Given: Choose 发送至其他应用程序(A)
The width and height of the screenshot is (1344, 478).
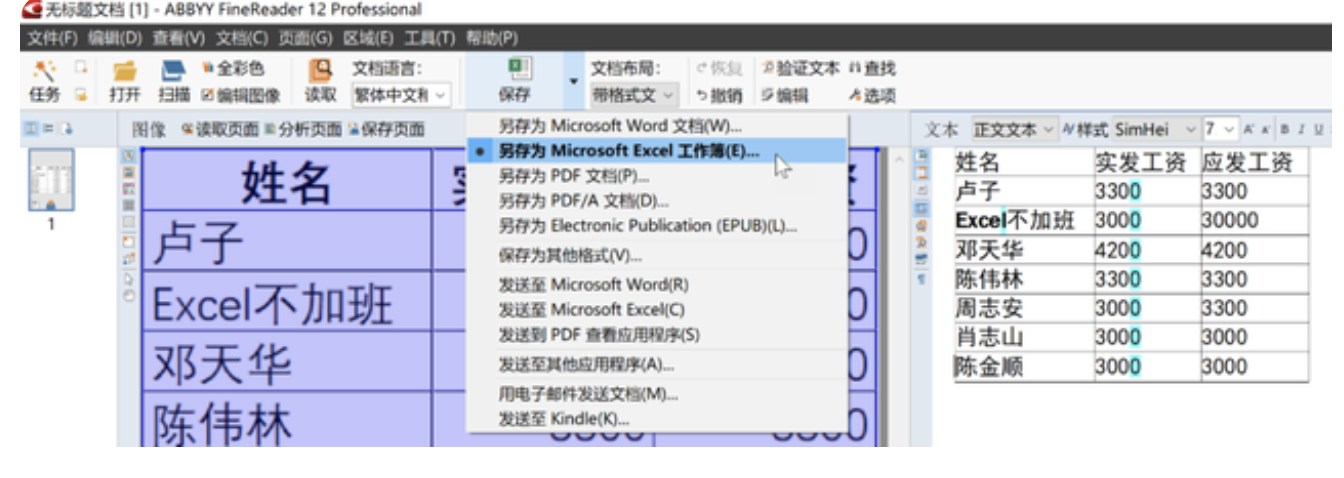Looking at the screenshot, I should (x=657, y=364).
